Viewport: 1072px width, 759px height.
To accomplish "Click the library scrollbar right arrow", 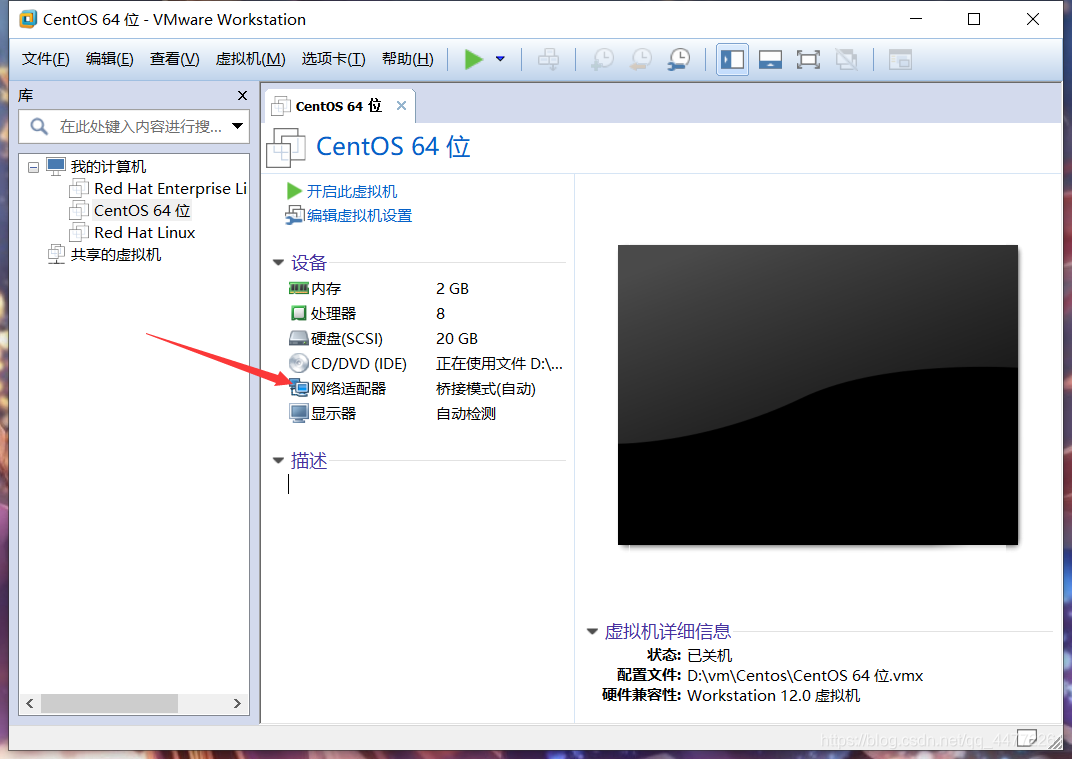I will point(237,703).
